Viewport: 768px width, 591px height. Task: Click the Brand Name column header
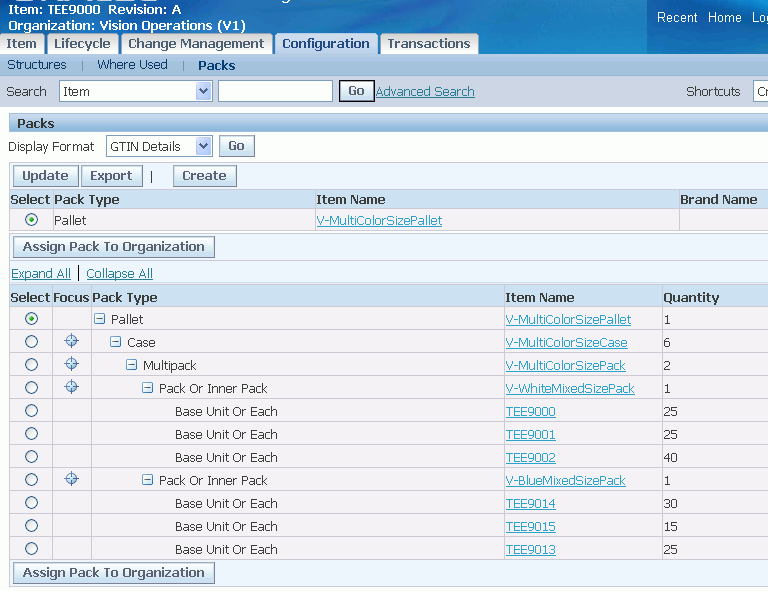click(719, 199)
